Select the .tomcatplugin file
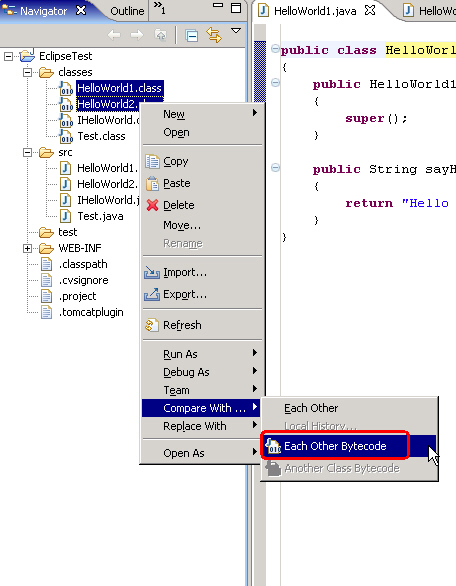This screenshot has width=456, height=586. click(x=91, y=312)
